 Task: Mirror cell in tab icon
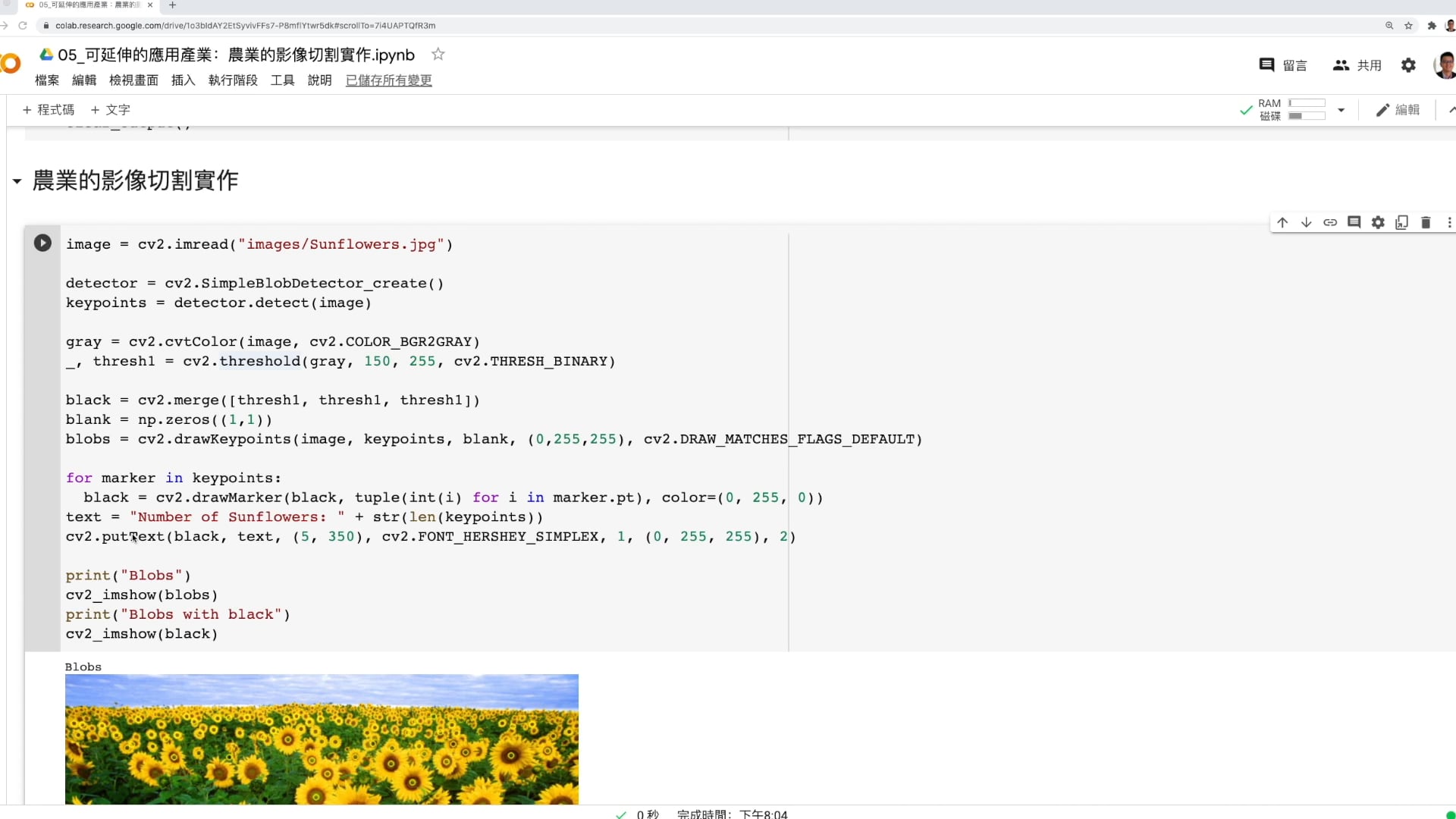coord(1401,222)
